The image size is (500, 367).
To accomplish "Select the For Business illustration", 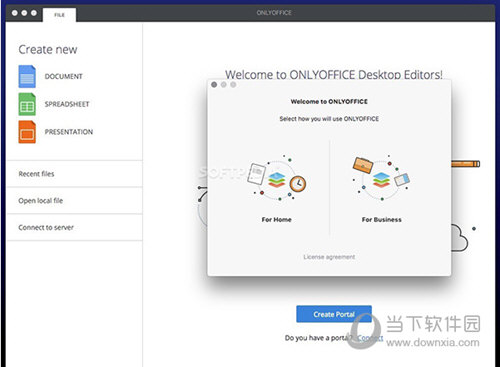I will click(382, 179).
